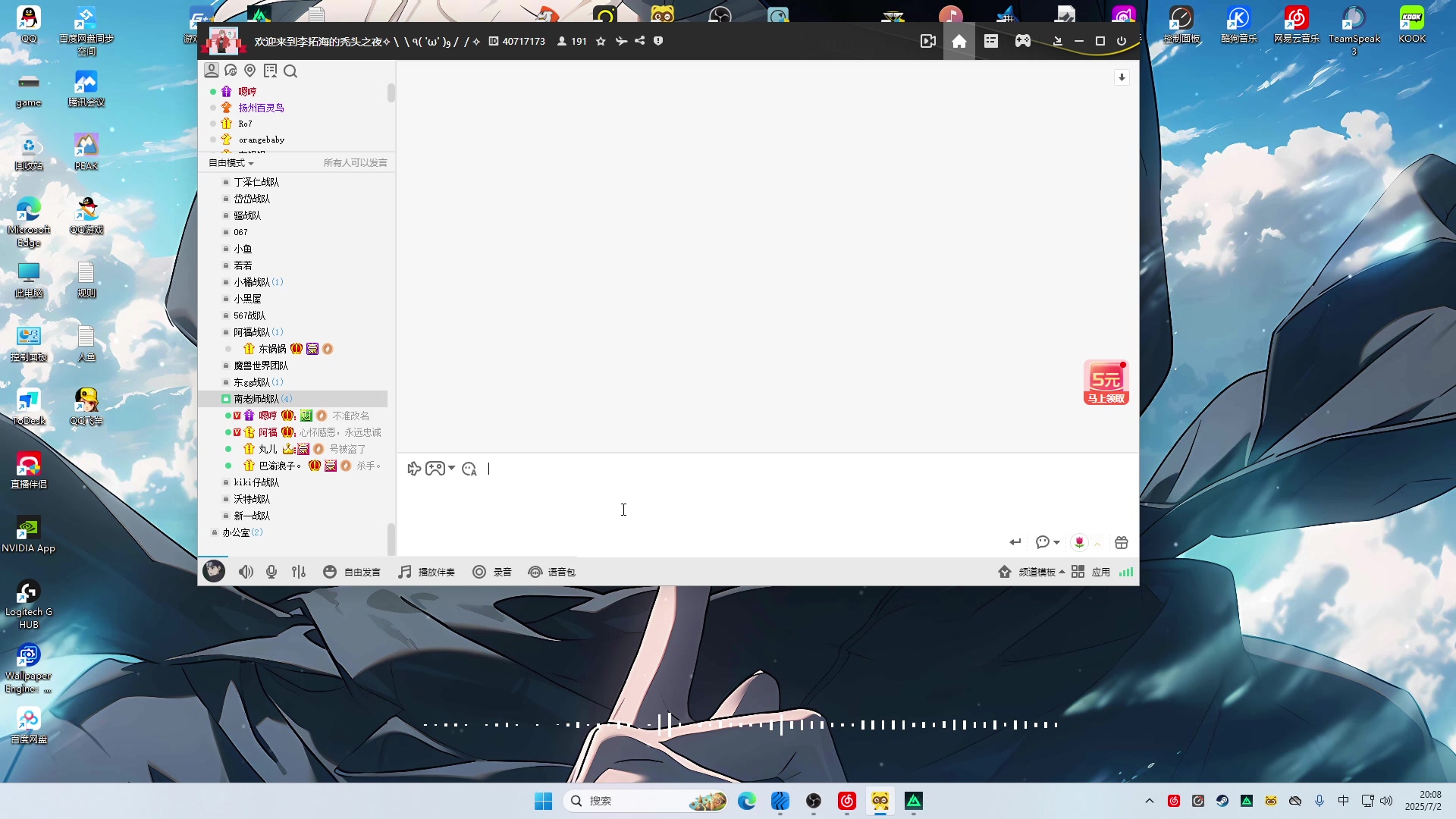The width and height of the screenshot is (1456, 819).
Task: Click the airplane icon in title bar
Action: [x=621, y=41]
